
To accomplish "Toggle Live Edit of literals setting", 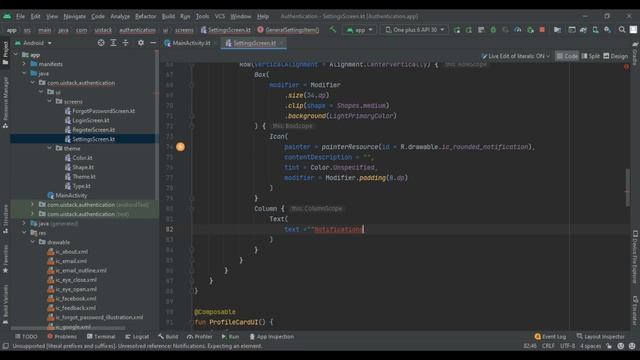I will point(515,56).
